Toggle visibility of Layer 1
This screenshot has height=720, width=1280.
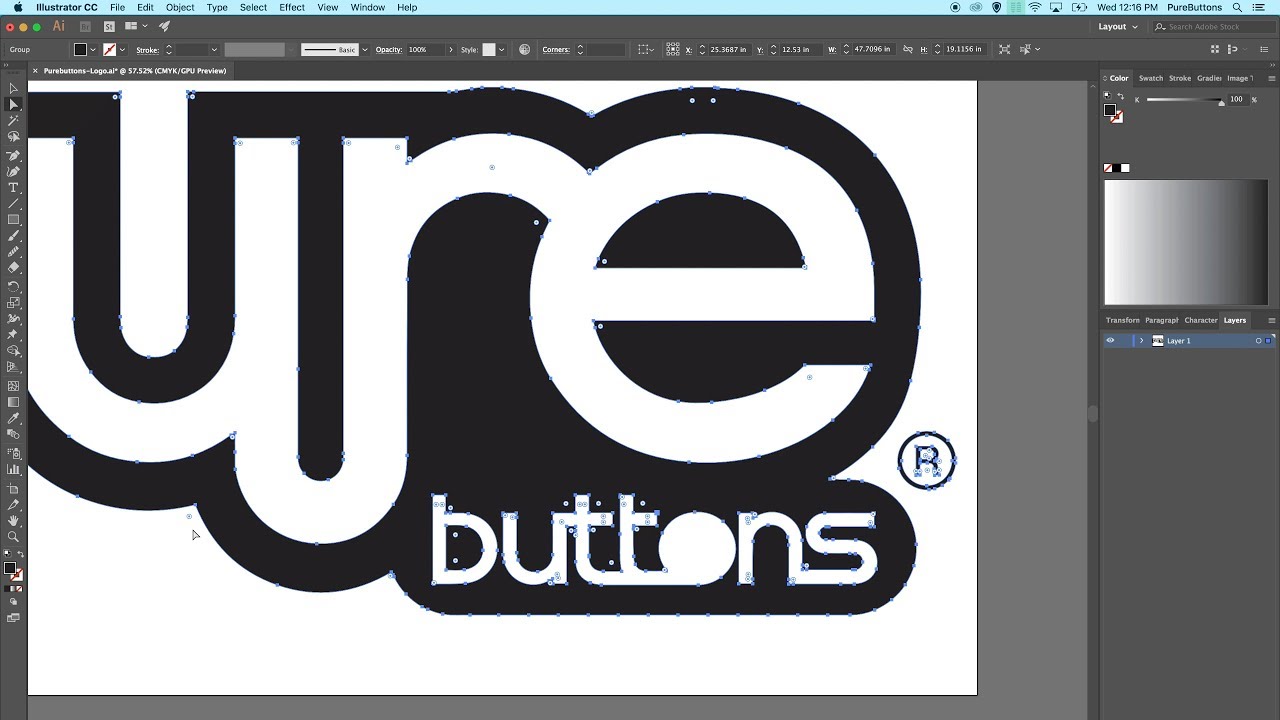point(1110,340)
